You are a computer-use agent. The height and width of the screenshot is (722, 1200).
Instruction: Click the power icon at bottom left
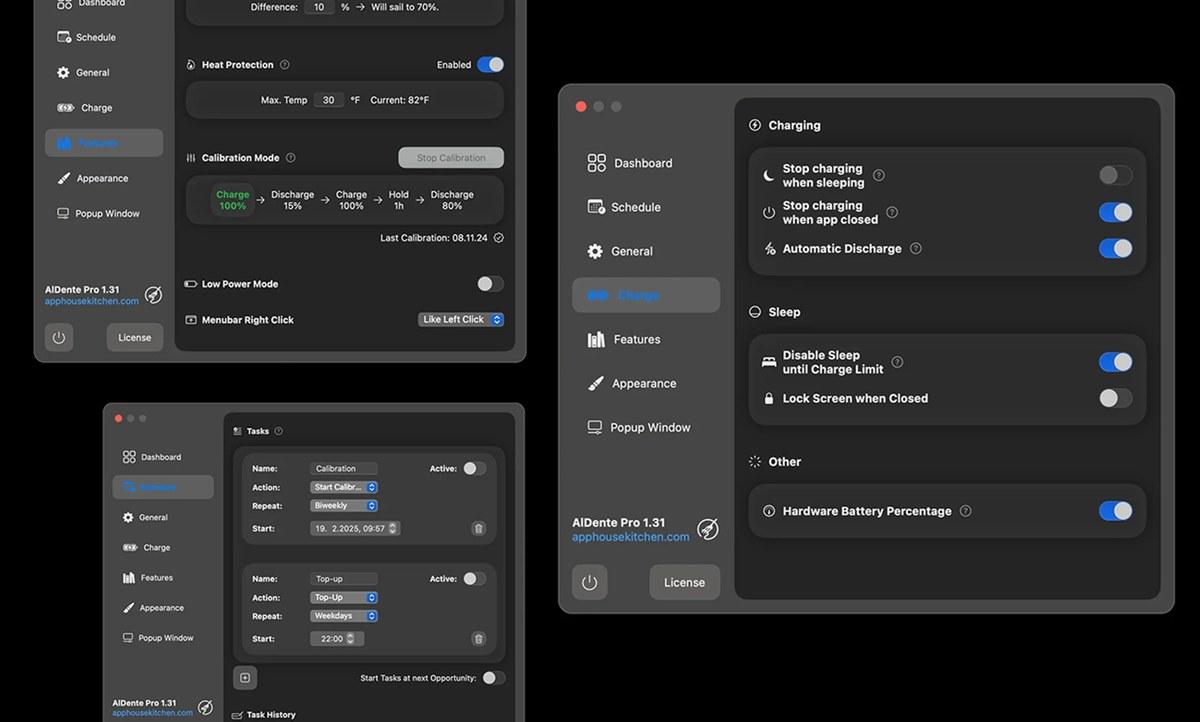pyautogui.click(x=589, y=582)
